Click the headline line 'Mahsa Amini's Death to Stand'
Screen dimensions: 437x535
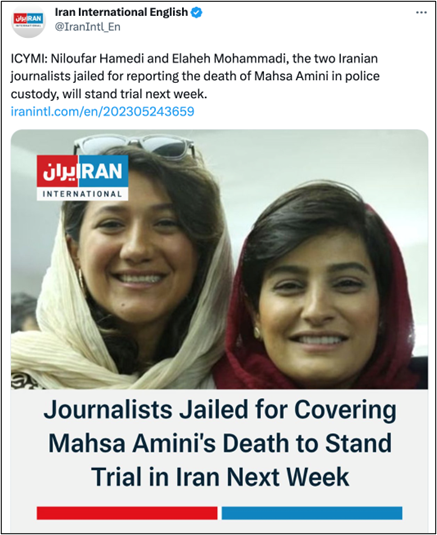pyautogui.click(x=220, y=444)
